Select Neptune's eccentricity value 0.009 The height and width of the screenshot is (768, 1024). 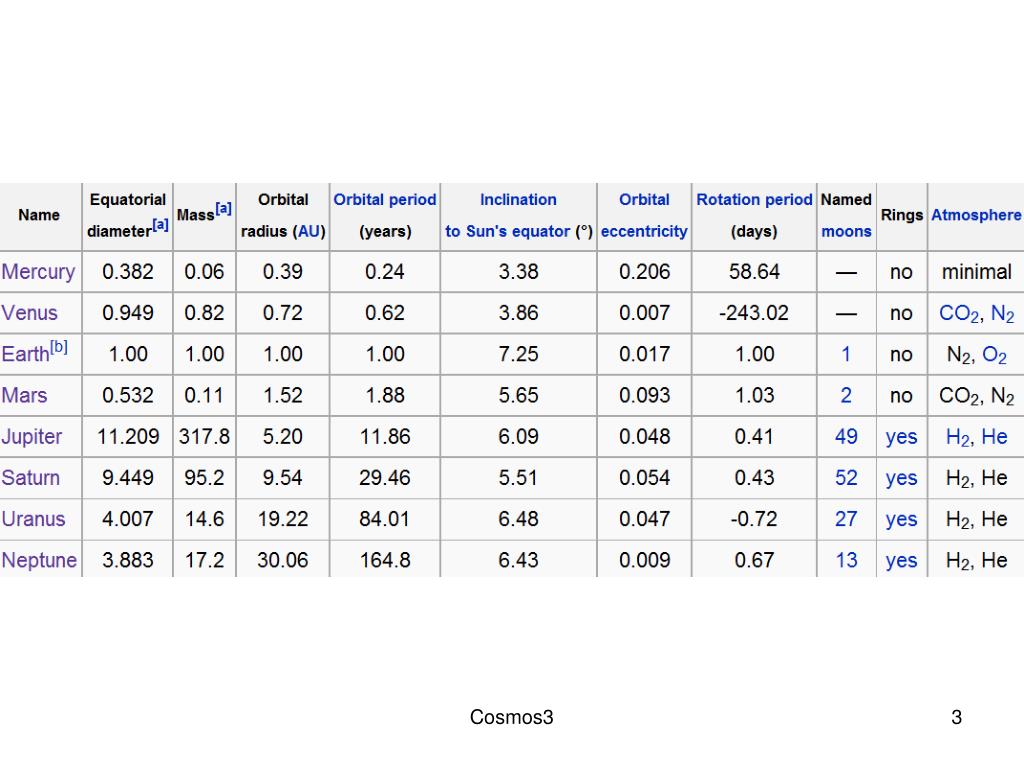pyautogui.click(x=645, y=560)
